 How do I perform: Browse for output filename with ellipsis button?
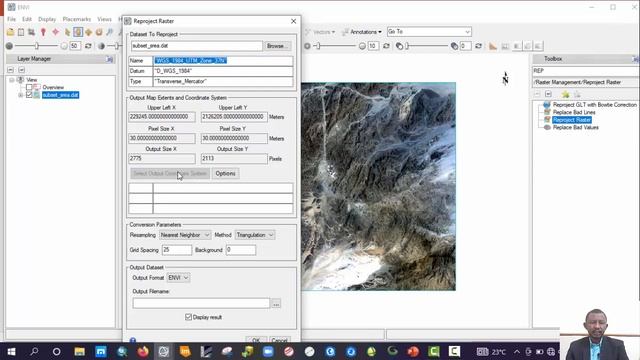276,304
